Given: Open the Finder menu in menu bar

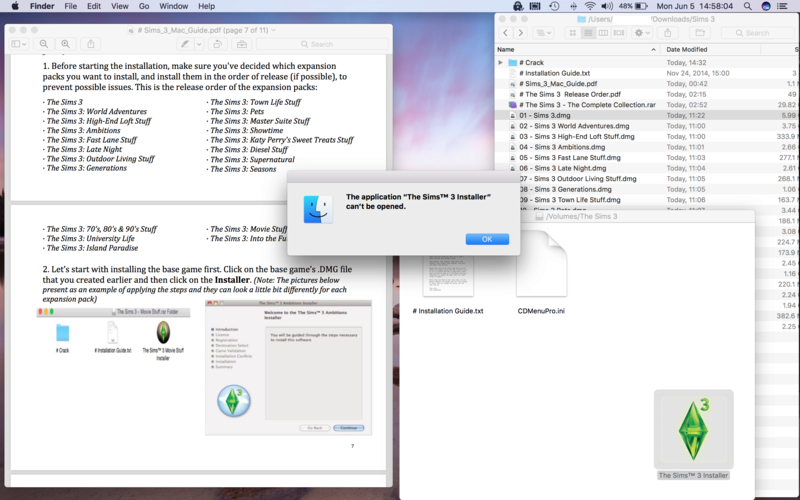Looking at the screenshot, I should [x=42, y=6].
